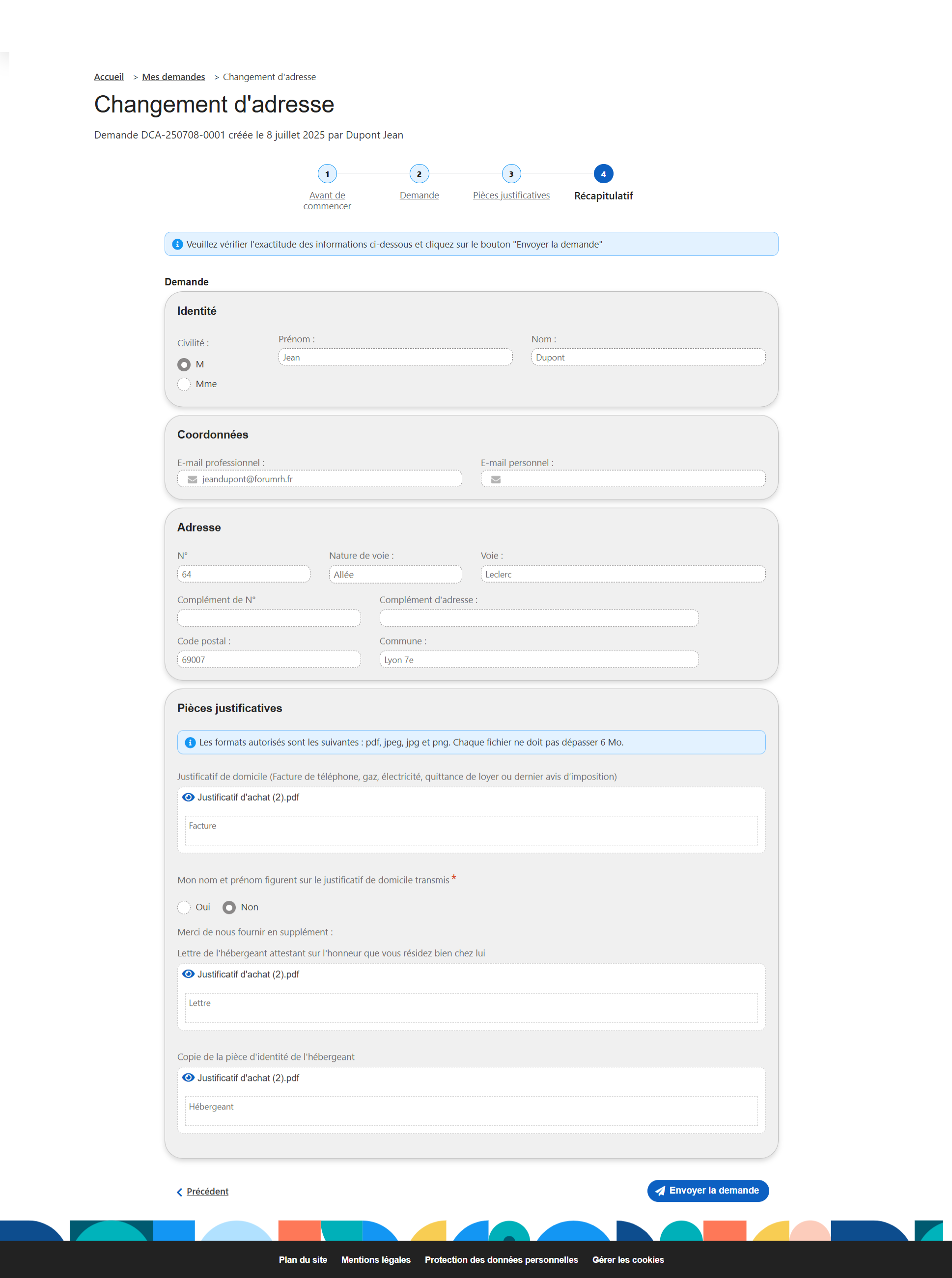Open Mes demandes breadcrumb link

173,77
